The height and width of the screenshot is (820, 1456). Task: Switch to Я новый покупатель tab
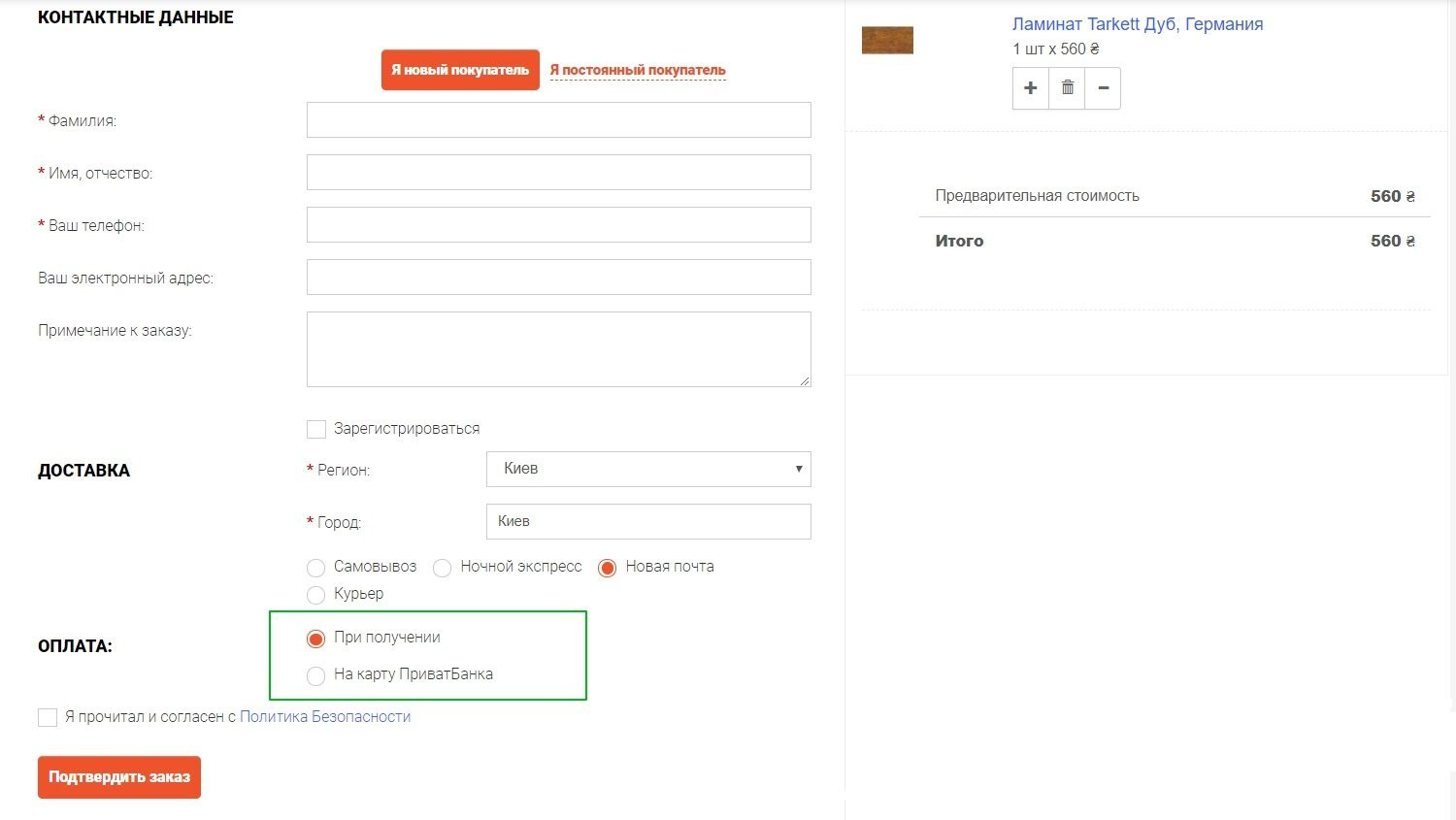click(460, 70)
